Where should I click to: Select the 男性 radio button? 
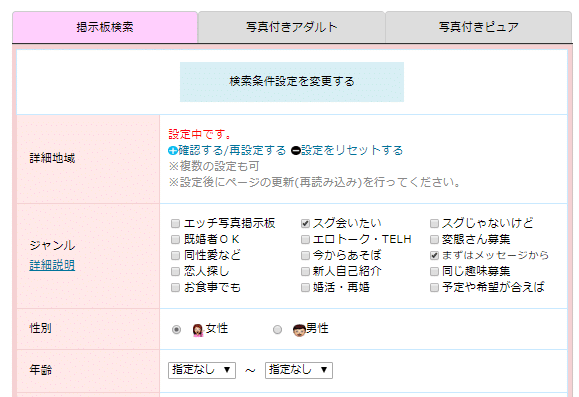tap(277, 329)
